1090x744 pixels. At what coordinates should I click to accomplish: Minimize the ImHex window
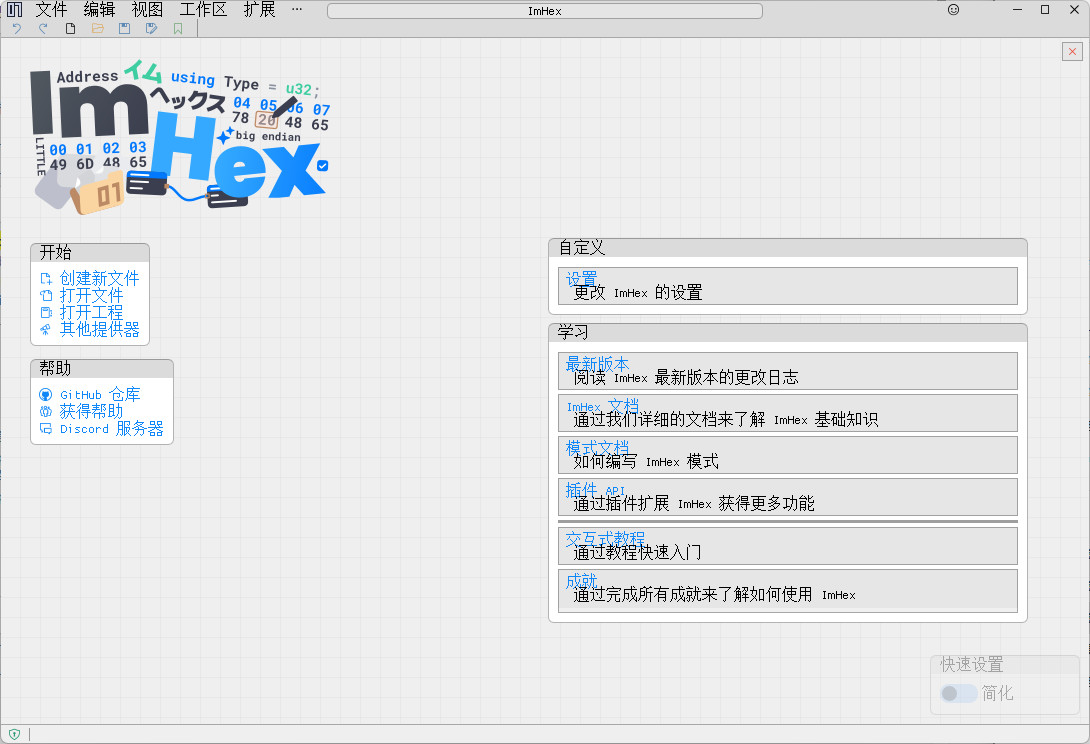[1018, 10]
